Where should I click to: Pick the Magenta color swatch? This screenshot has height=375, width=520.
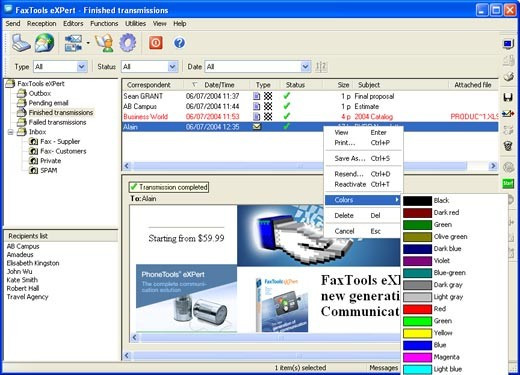(x=417, y=357)
